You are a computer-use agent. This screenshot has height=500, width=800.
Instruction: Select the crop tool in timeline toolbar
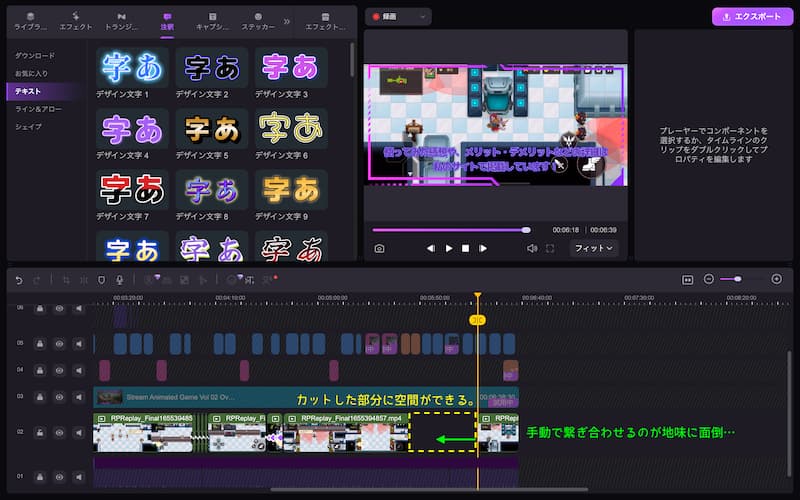pos(66,280)
